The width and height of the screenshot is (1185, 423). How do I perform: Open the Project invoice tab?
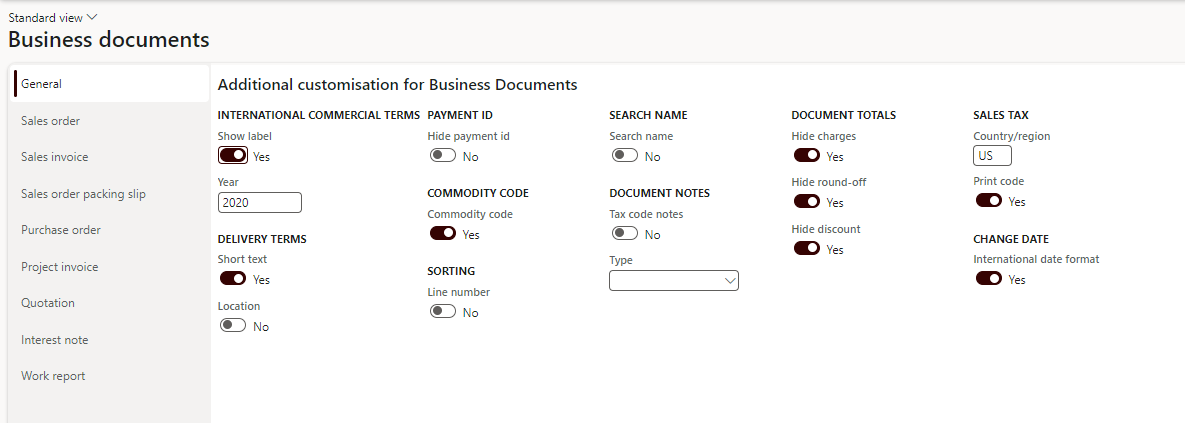[111, 267]
